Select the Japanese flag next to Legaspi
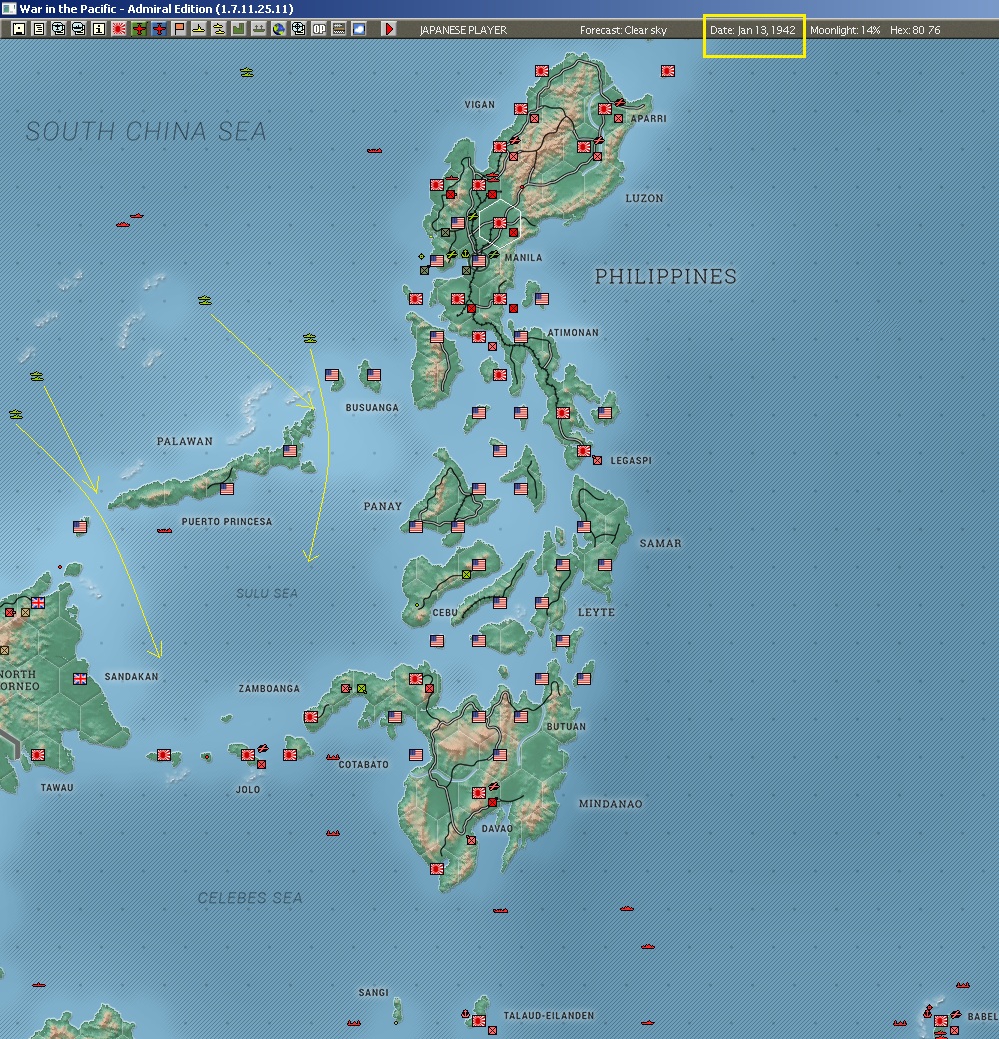The height and width of the screenshot is (1039, 999). tap(584, 451)
